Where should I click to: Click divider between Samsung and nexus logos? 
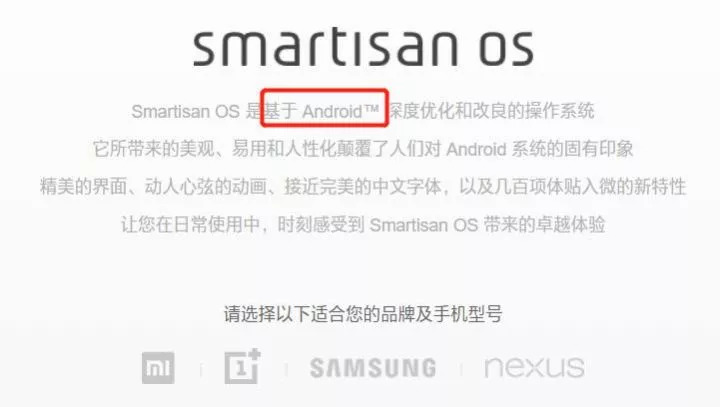tap(461, 369)
